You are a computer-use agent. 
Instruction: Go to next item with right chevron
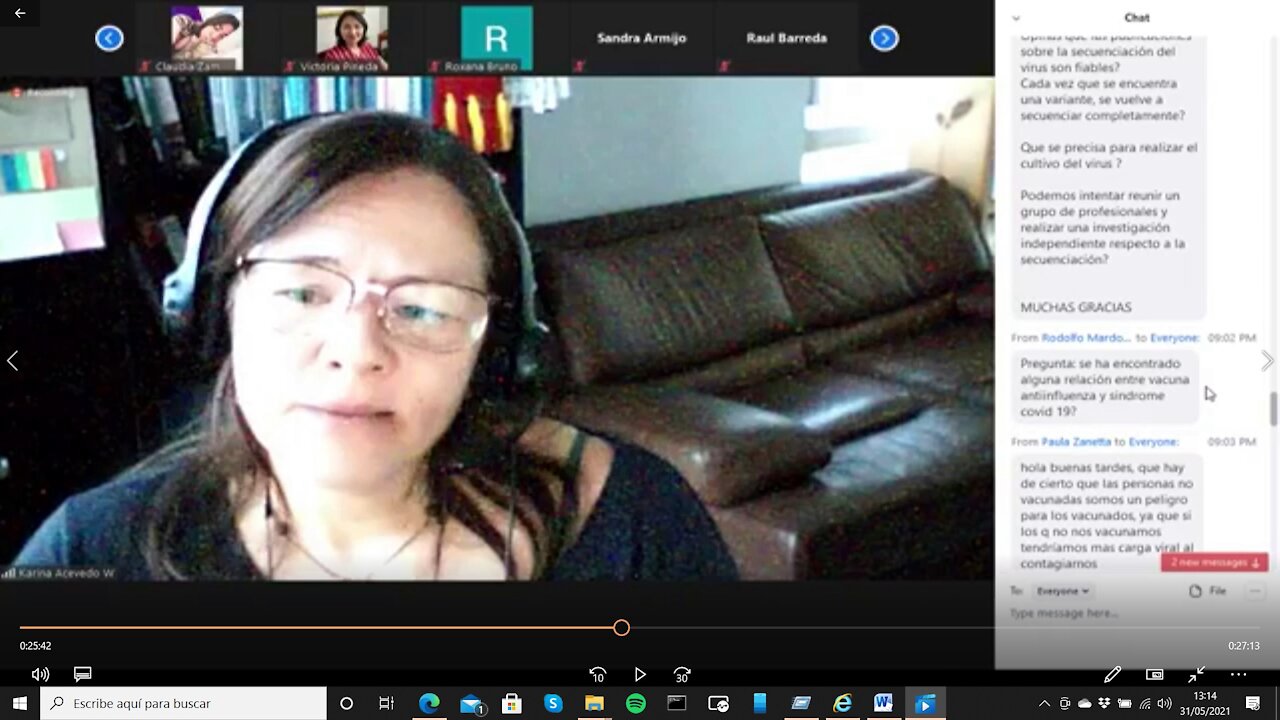[x=1267, y=361]
